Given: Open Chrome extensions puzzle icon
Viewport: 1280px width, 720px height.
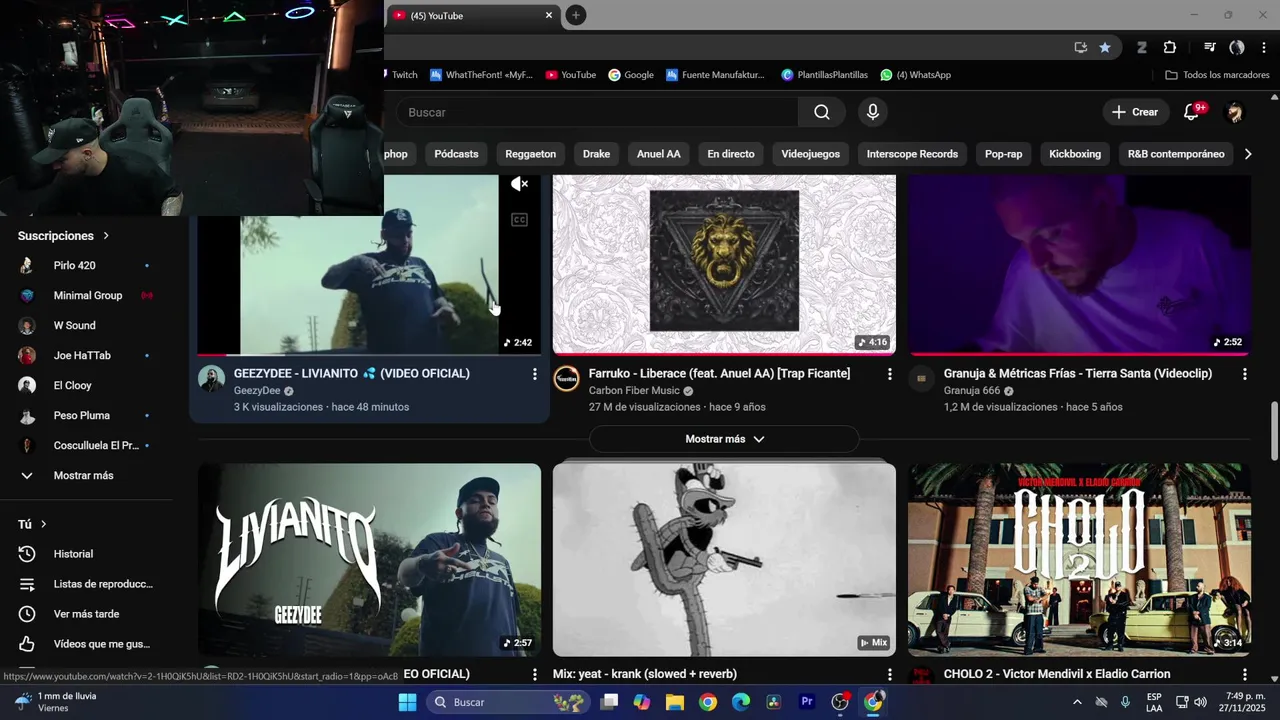Looking at the screenshot, I should (1170, 47).
